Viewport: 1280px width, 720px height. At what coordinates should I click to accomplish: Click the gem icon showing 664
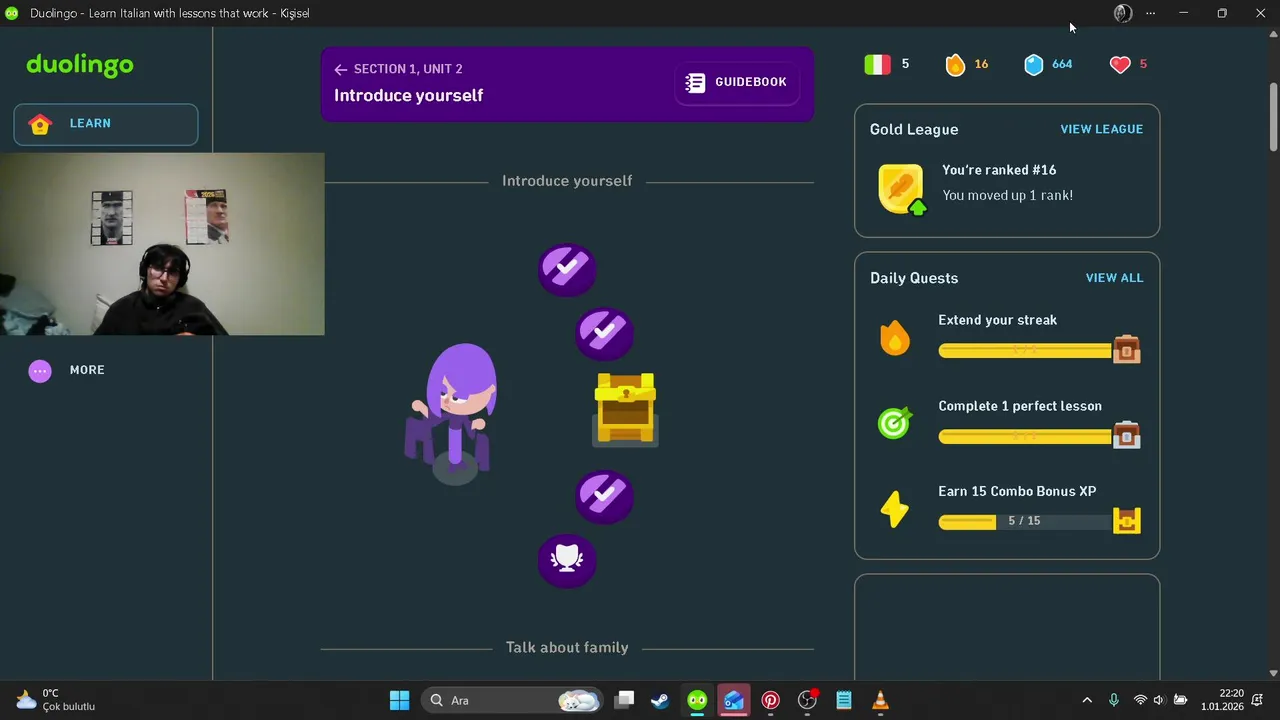pos(1034,64)
